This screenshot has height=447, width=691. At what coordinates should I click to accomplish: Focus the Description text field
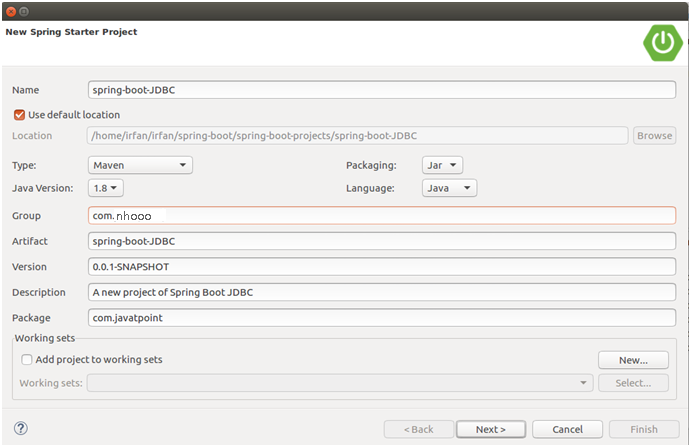tap(382, 292)
